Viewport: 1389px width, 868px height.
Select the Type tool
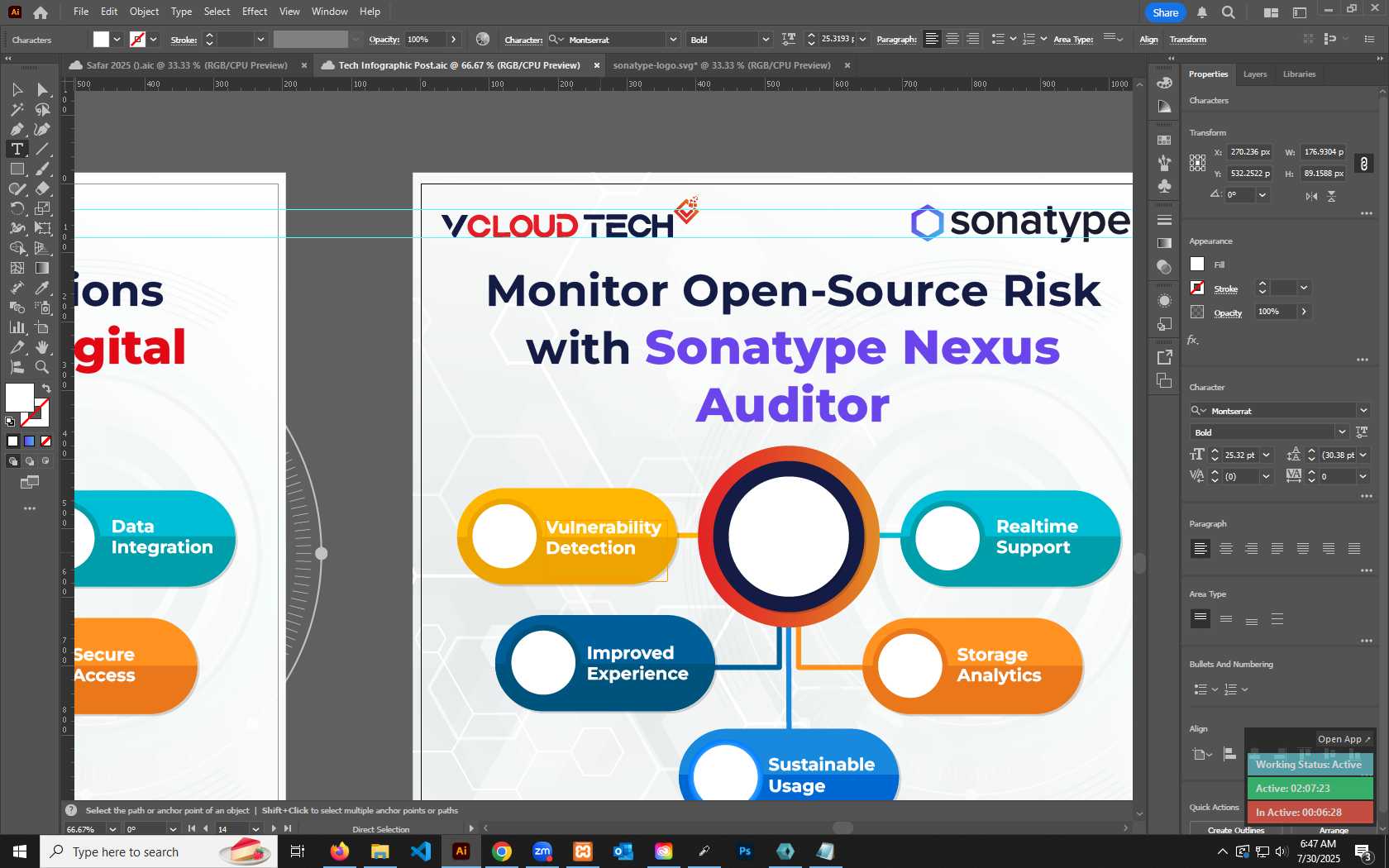[x=17, y=149]
